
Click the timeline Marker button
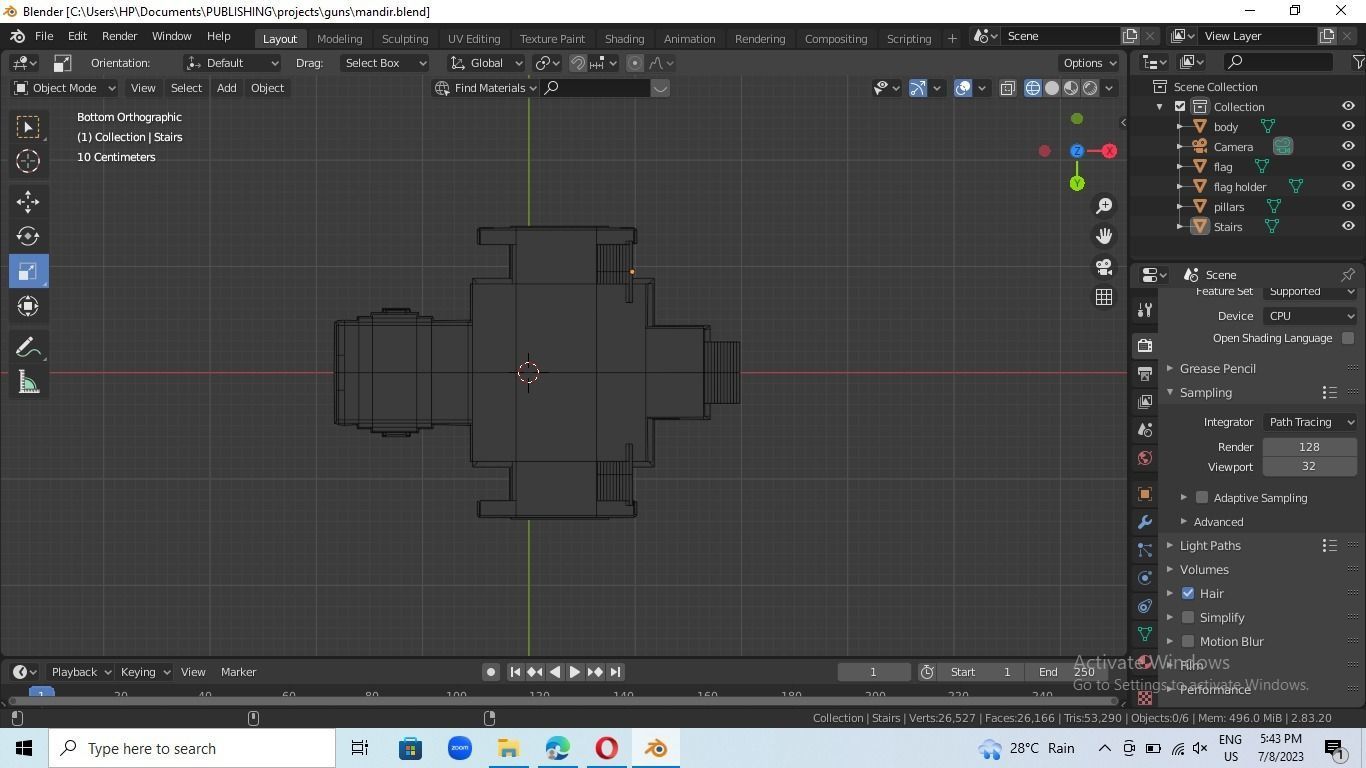(238, 672)
